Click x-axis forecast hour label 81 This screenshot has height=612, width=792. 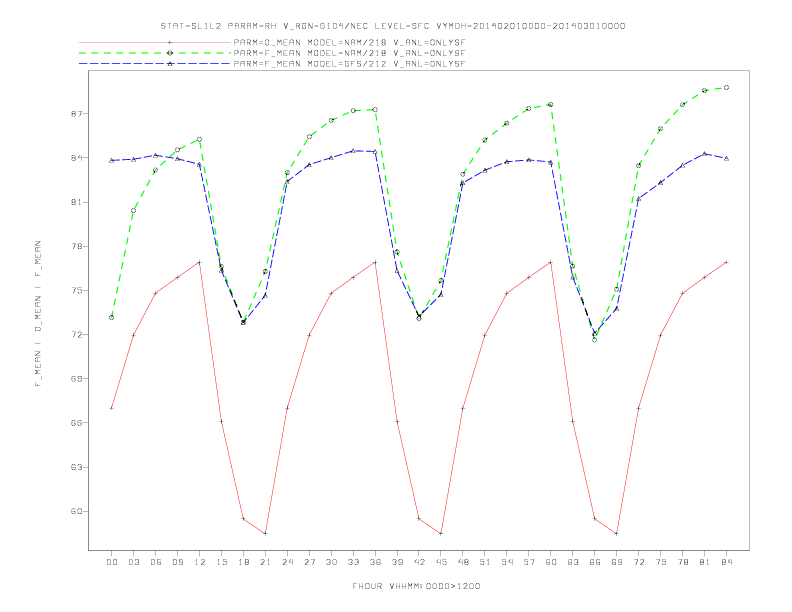[x=705, y=562]
